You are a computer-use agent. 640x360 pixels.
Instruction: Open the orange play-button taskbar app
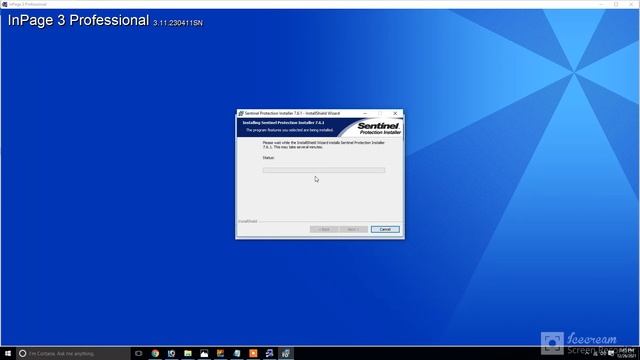tap(253, 353)
